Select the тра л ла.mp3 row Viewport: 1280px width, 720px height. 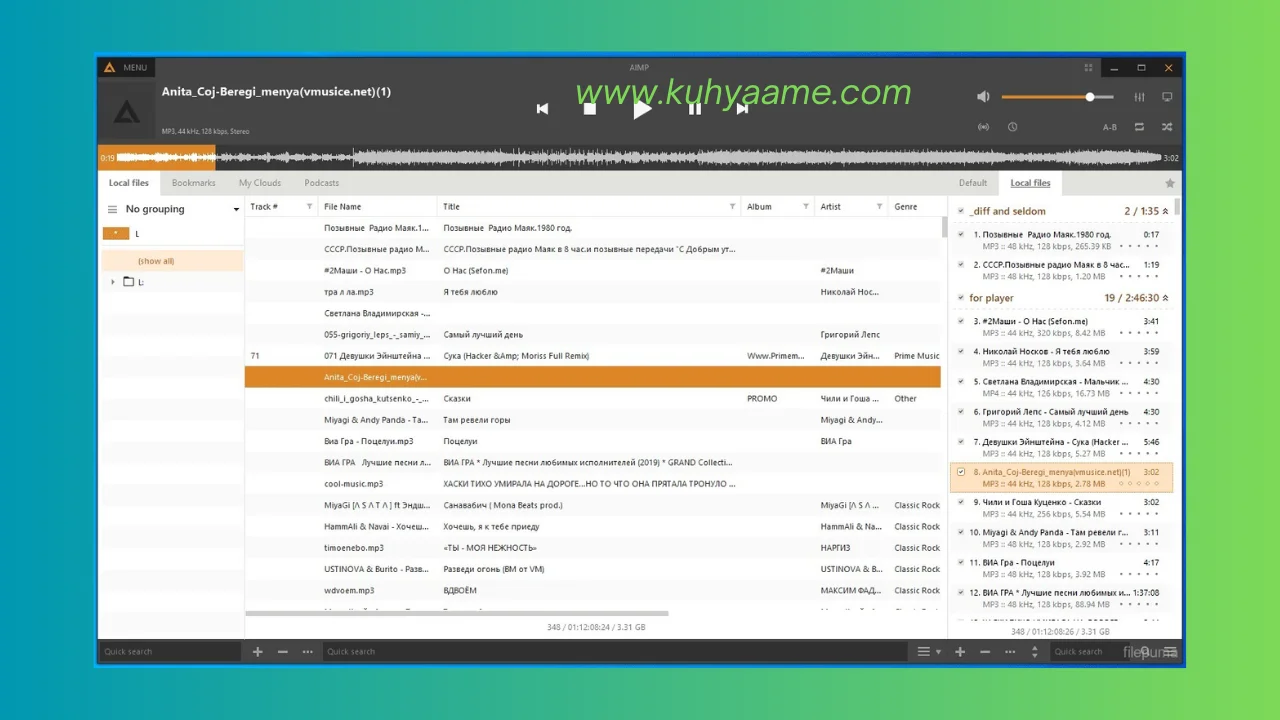click(592, 292)
